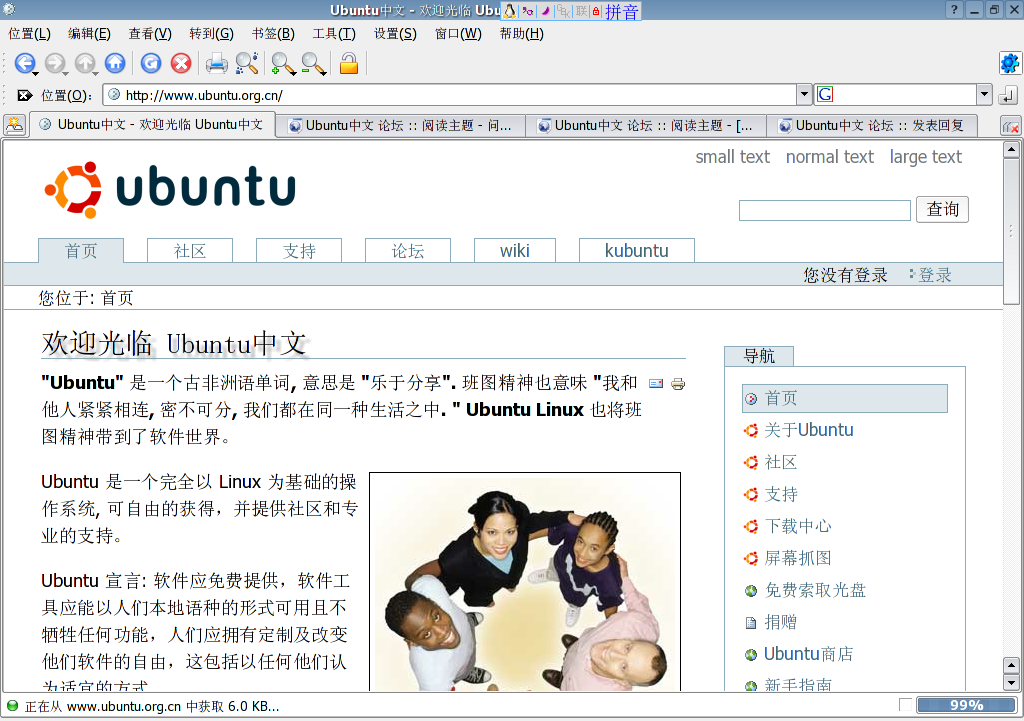Switch to the 阅读主题 - [... browser tab
The width and height of the screenshot is (1024, 721).
(647, 125)
